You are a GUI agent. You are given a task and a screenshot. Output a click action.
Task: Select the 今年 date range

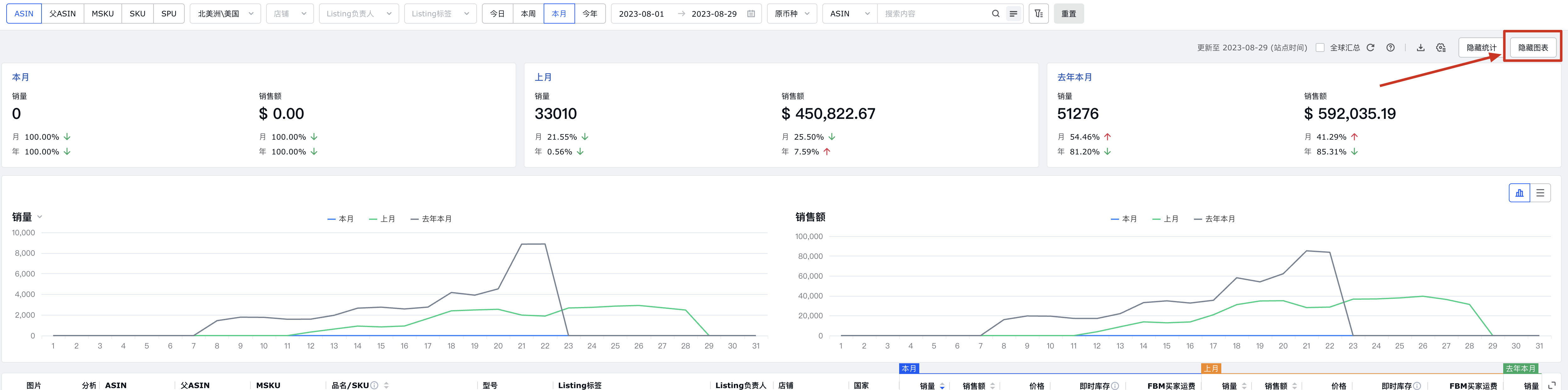[590, 14]
